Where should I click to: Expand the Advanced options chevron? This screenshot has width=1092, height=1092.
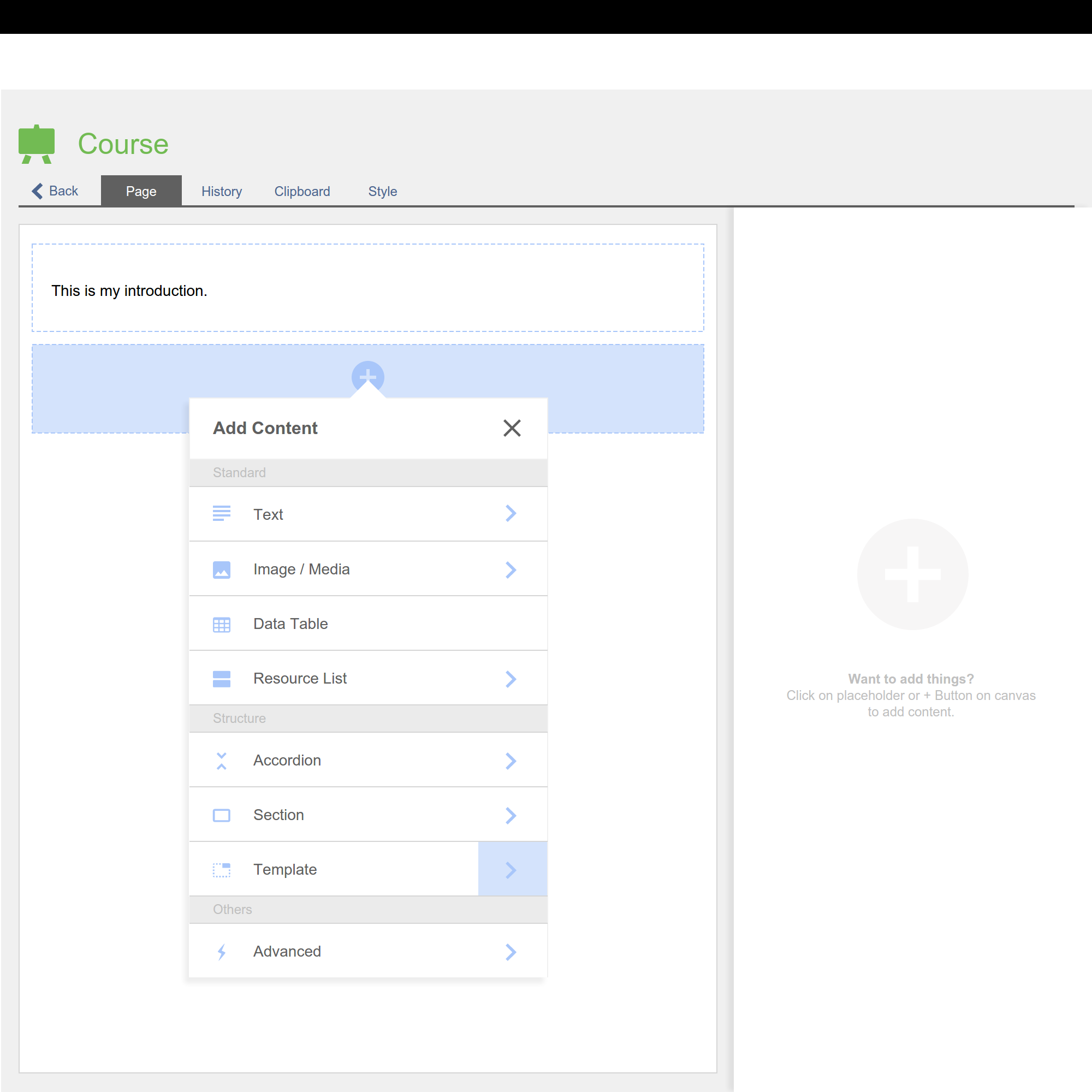click(x=511, y=952)
